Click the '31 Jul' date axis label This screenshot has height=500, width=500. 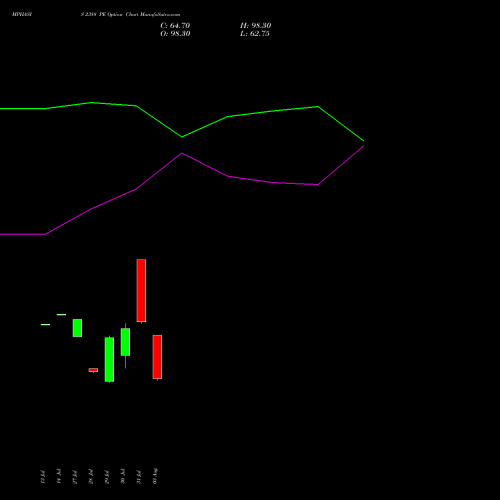tap(139, 477)
